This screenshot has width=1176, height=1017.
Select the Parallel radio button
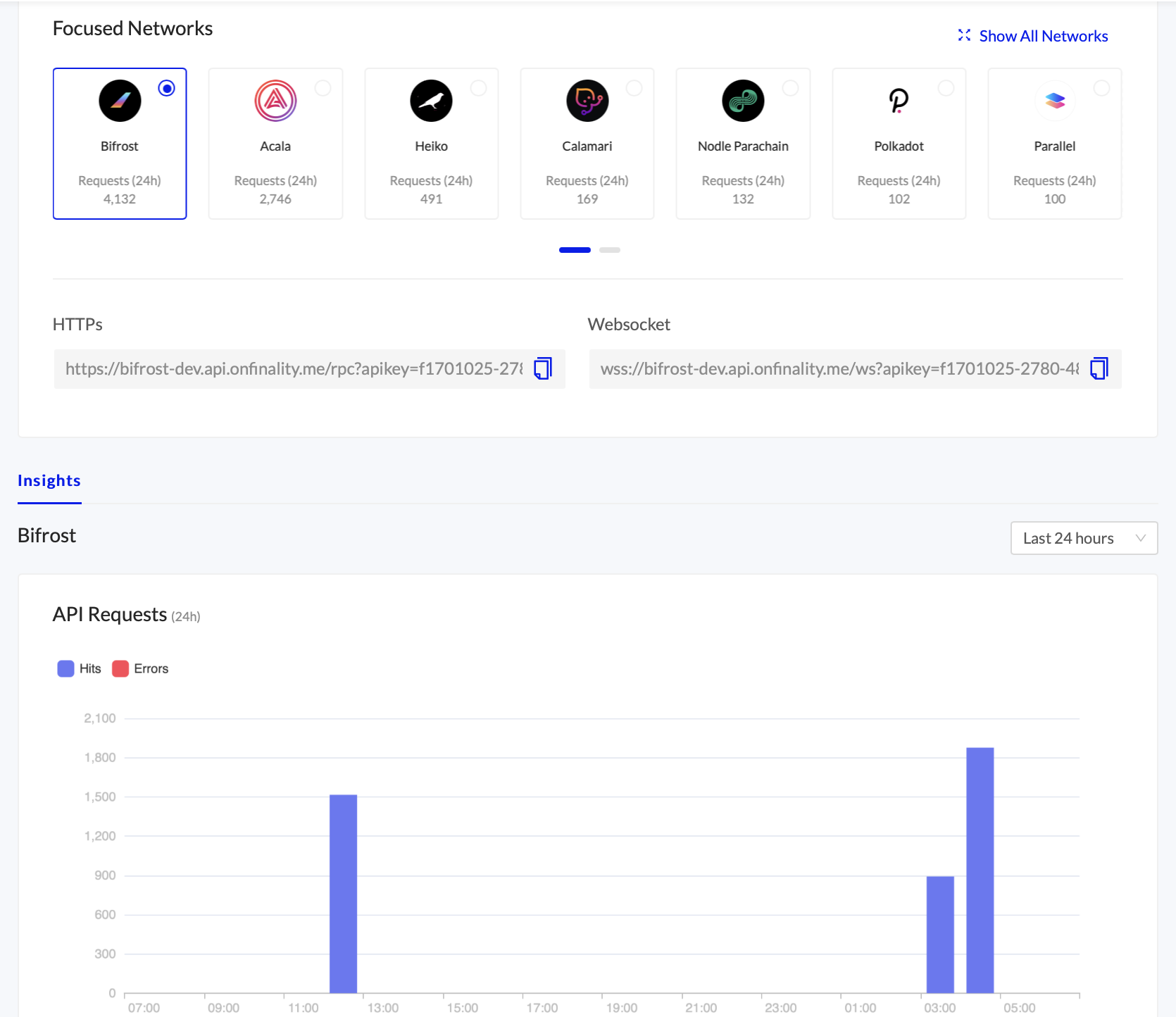[x=1101, y=88]
